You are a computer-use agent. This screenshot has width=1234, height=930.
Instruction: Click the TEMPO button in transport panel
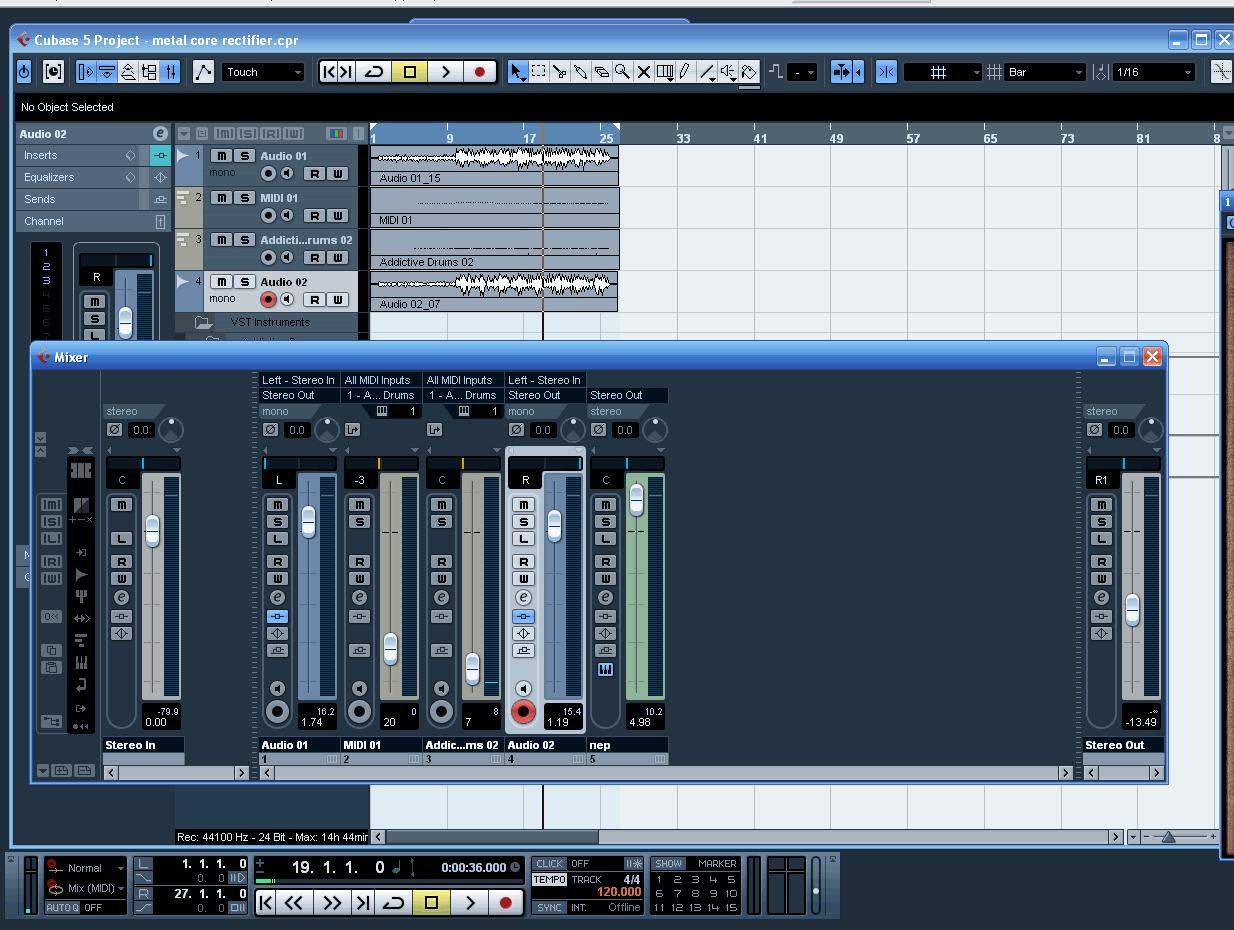click(x=549, y=880)
